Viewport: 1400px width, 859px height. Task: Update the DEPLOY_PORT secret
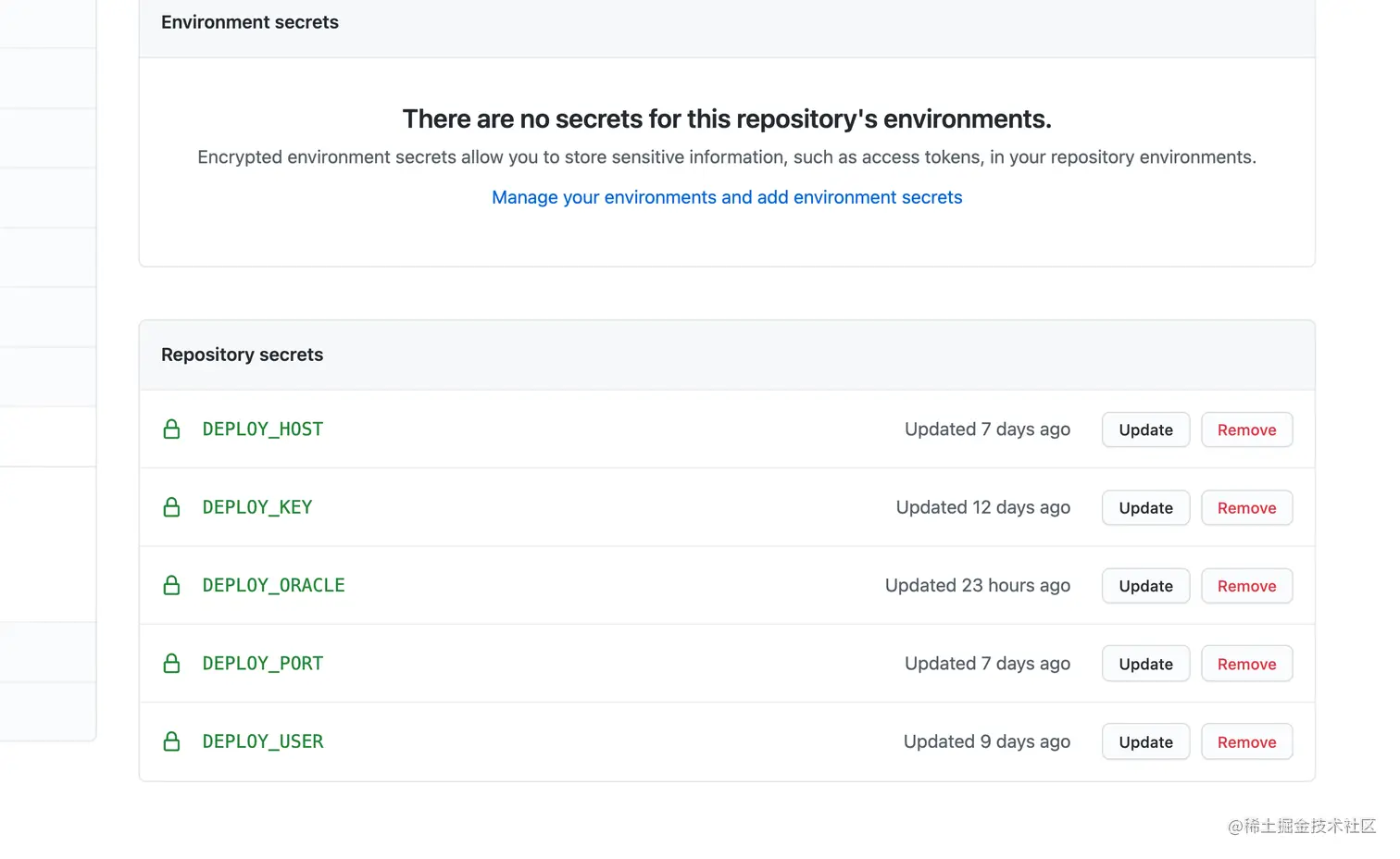[x=1145, y=664]
